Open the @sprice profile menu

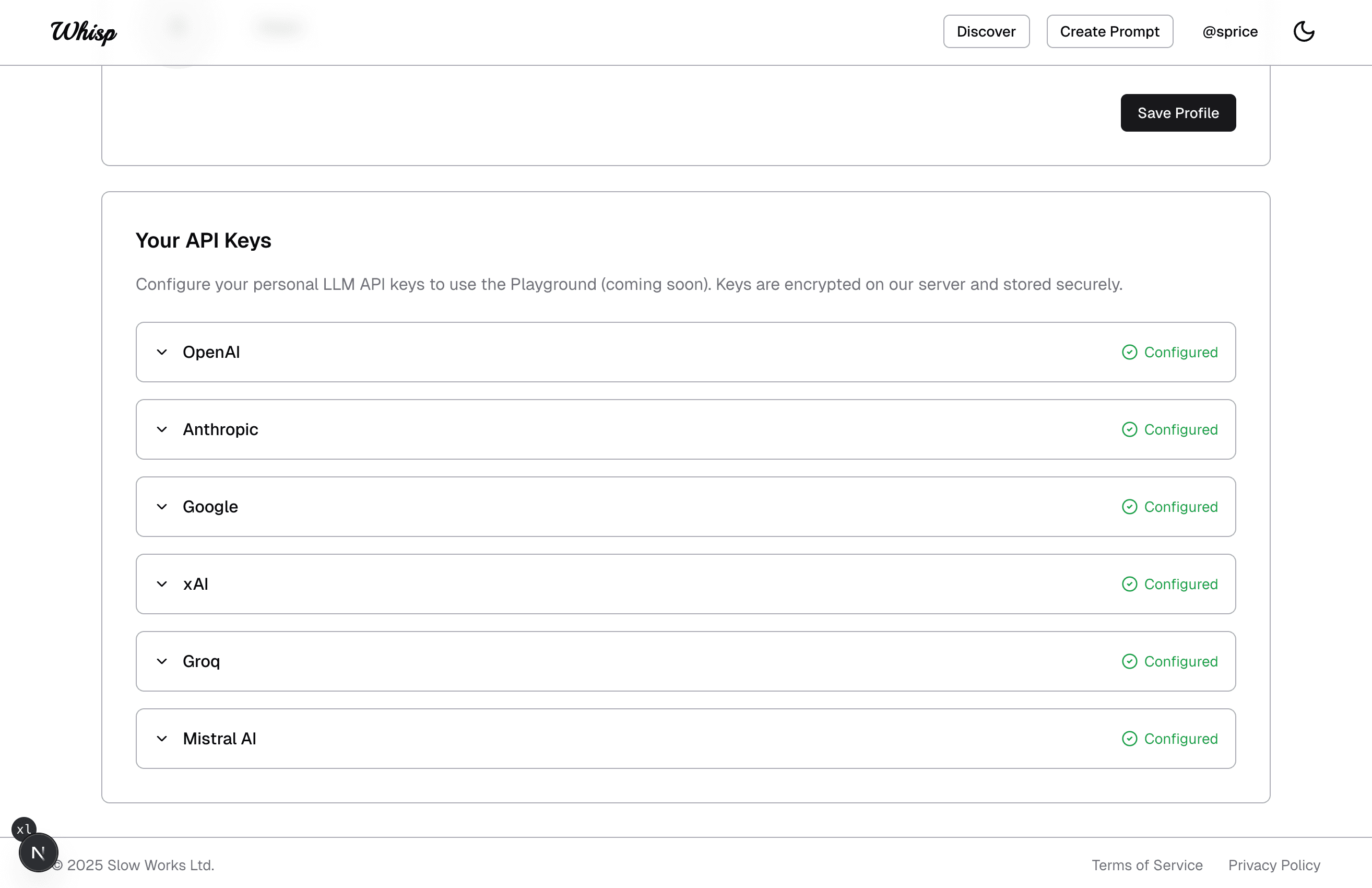click(x=1229, y=32)
